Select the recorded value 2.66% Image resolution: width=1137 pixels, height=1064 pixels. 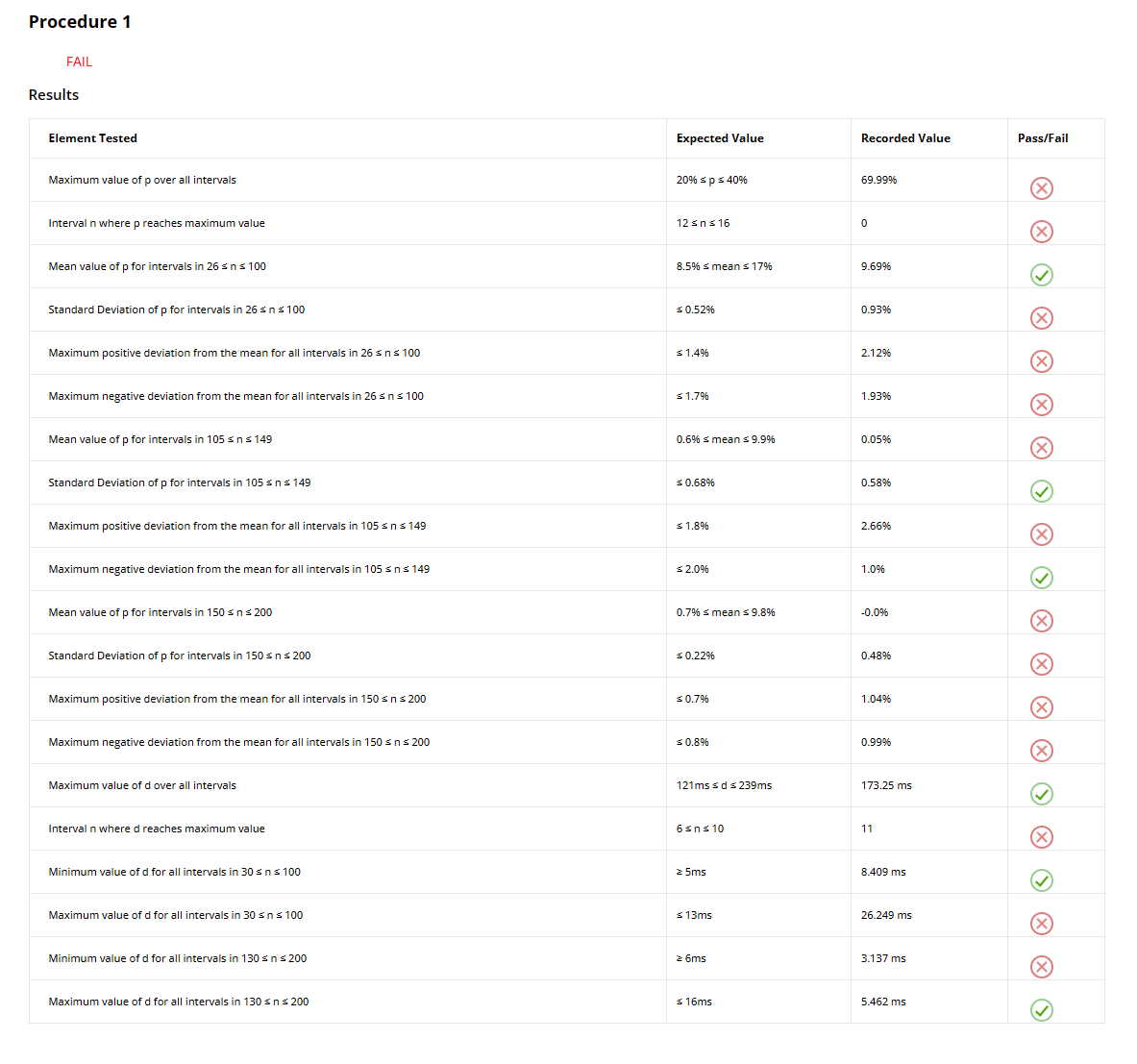[x=876, y=526]
